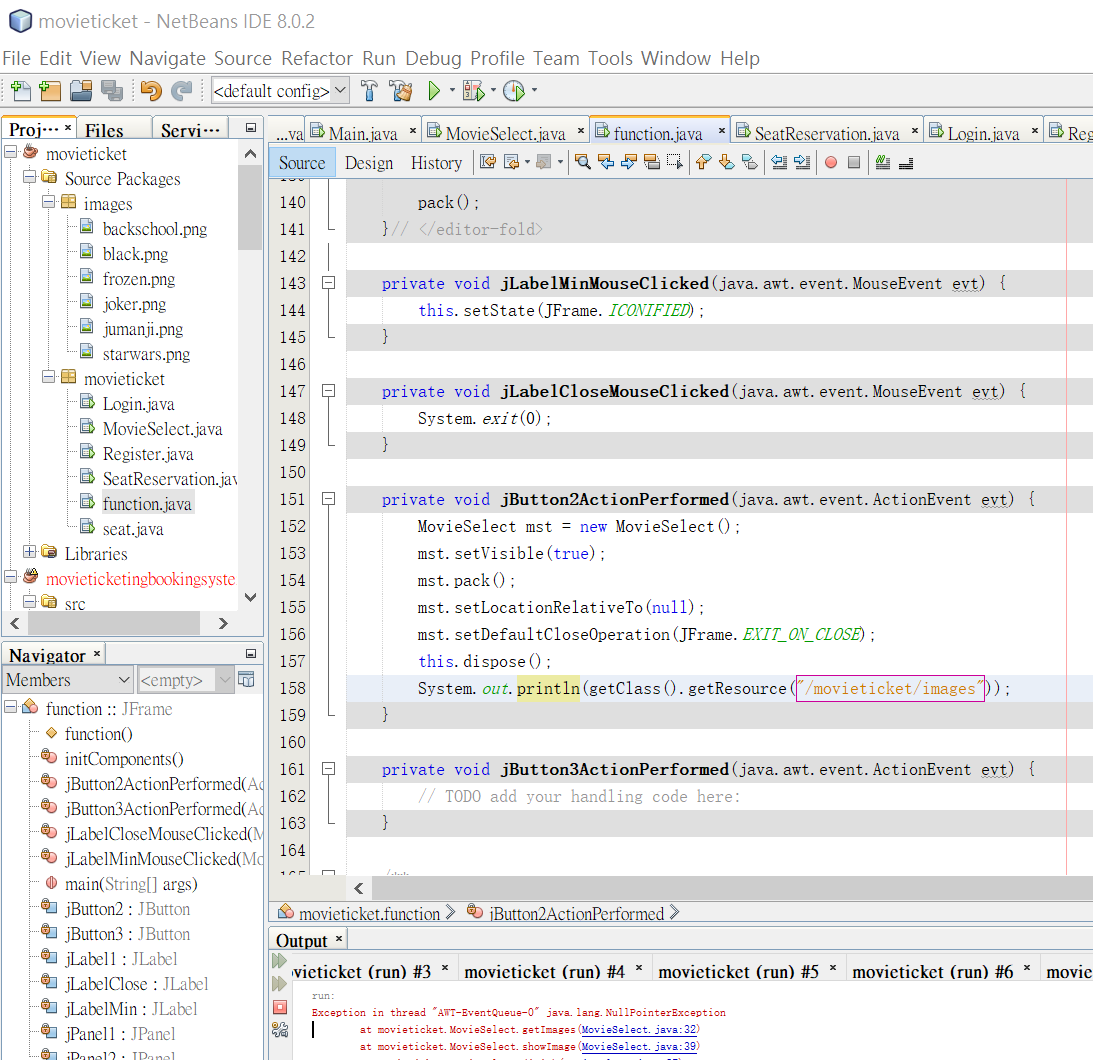Click the Profile Project clock icon

click(514, 91)
